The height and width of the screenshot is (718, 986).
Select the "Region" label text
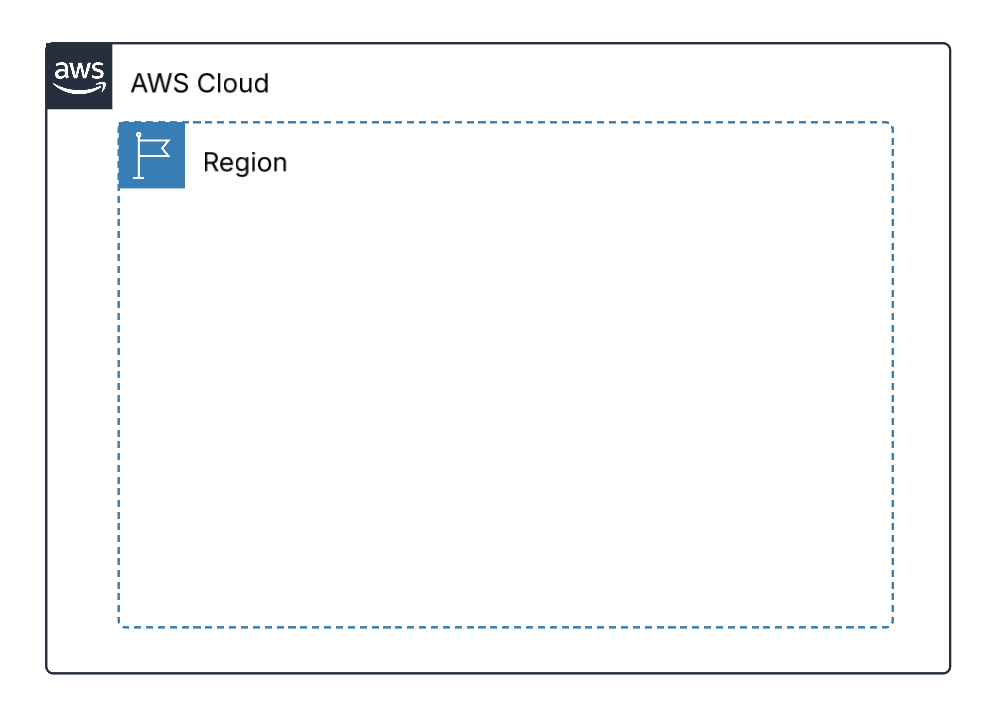click(245, 163)
